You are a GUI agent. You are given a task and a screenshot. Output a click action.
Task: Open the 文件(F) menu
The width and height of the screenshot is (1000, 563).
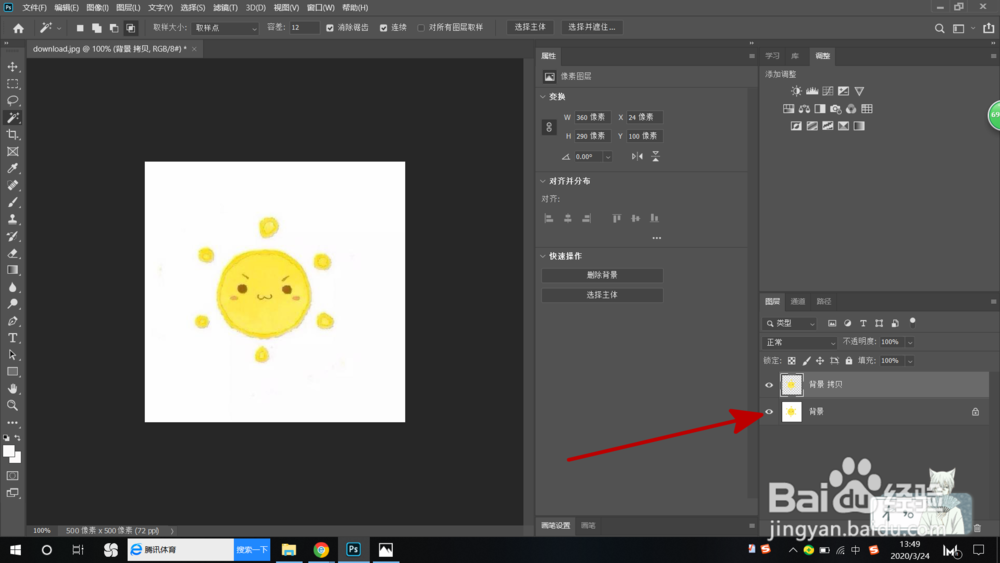tap(34, 8)
